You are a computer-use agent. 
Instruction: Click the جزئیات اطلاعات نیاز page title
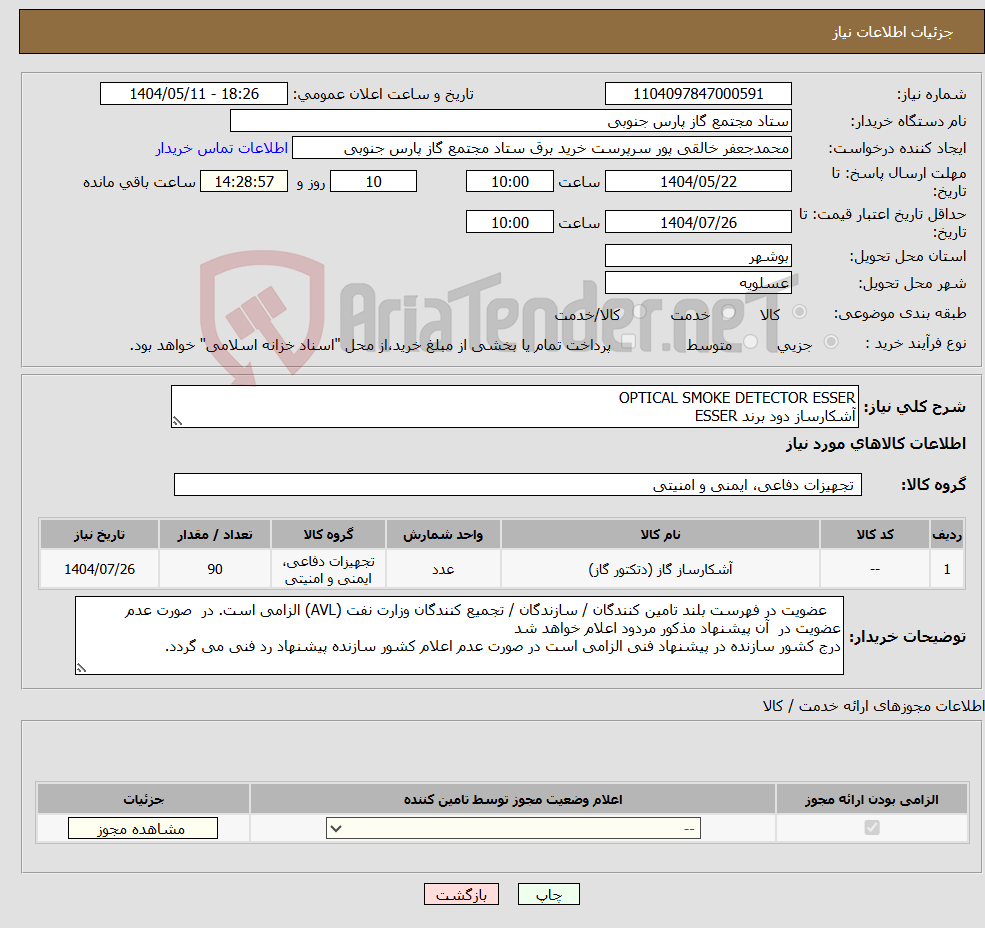click(x=893, y=32)
